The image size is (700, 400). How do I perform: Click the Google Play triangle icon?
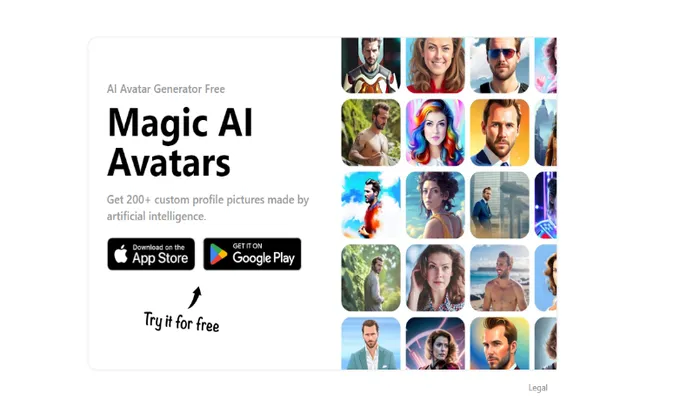tap(218, 254)
